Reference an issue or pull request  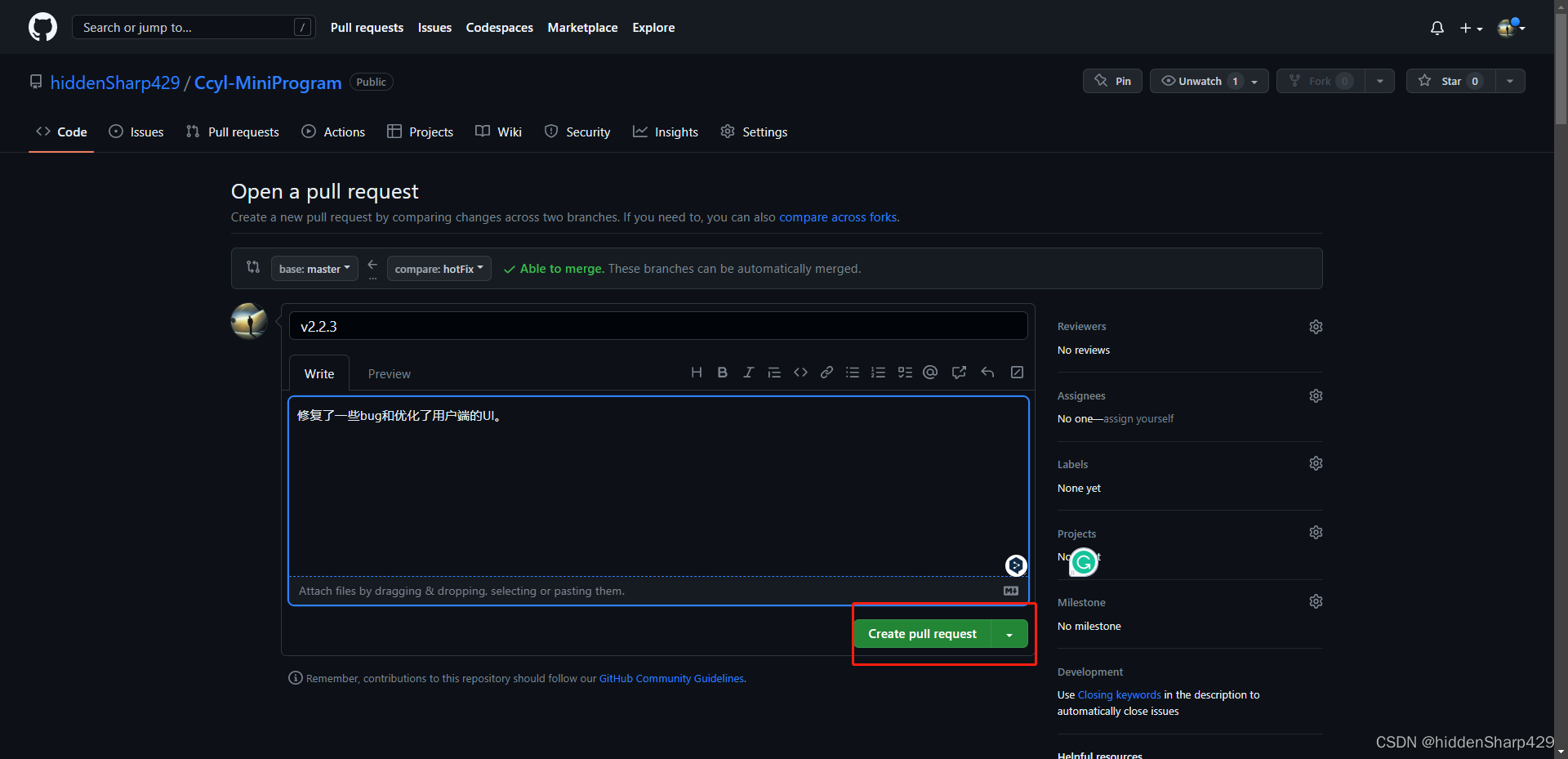[959, 373]
